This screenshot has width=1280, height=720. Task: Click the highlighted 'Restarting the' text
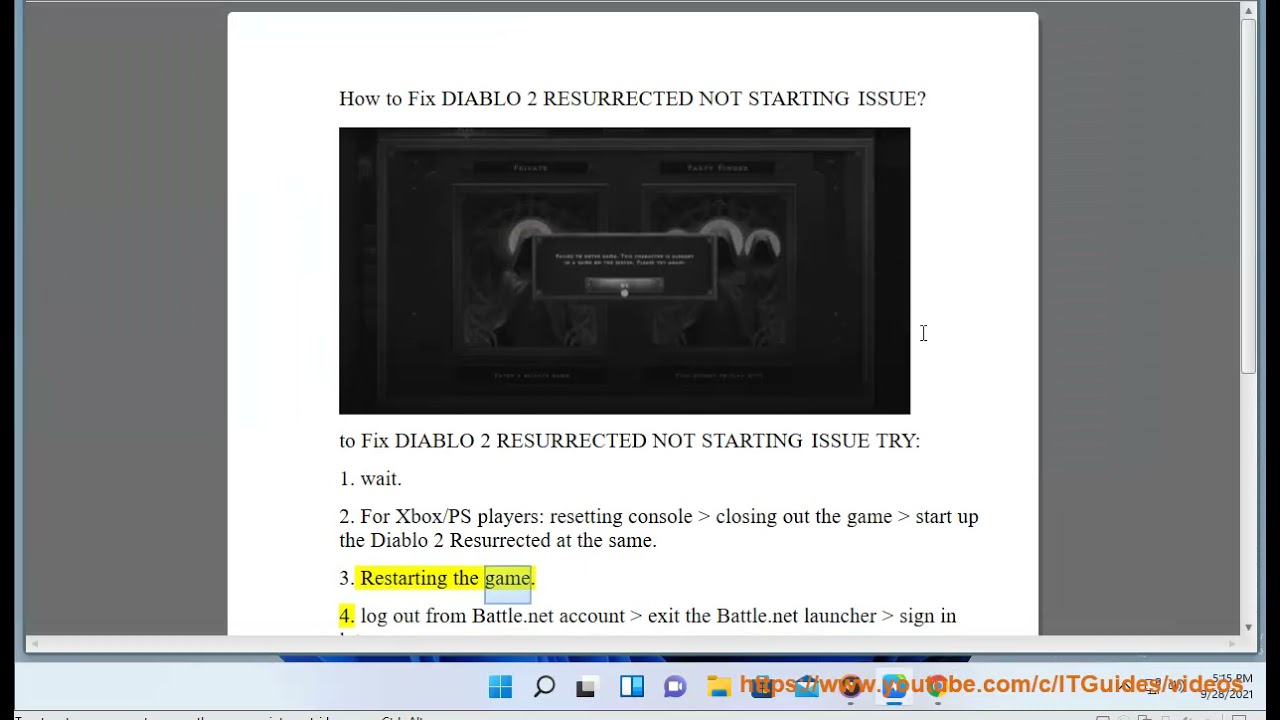(x=419, y=578)
